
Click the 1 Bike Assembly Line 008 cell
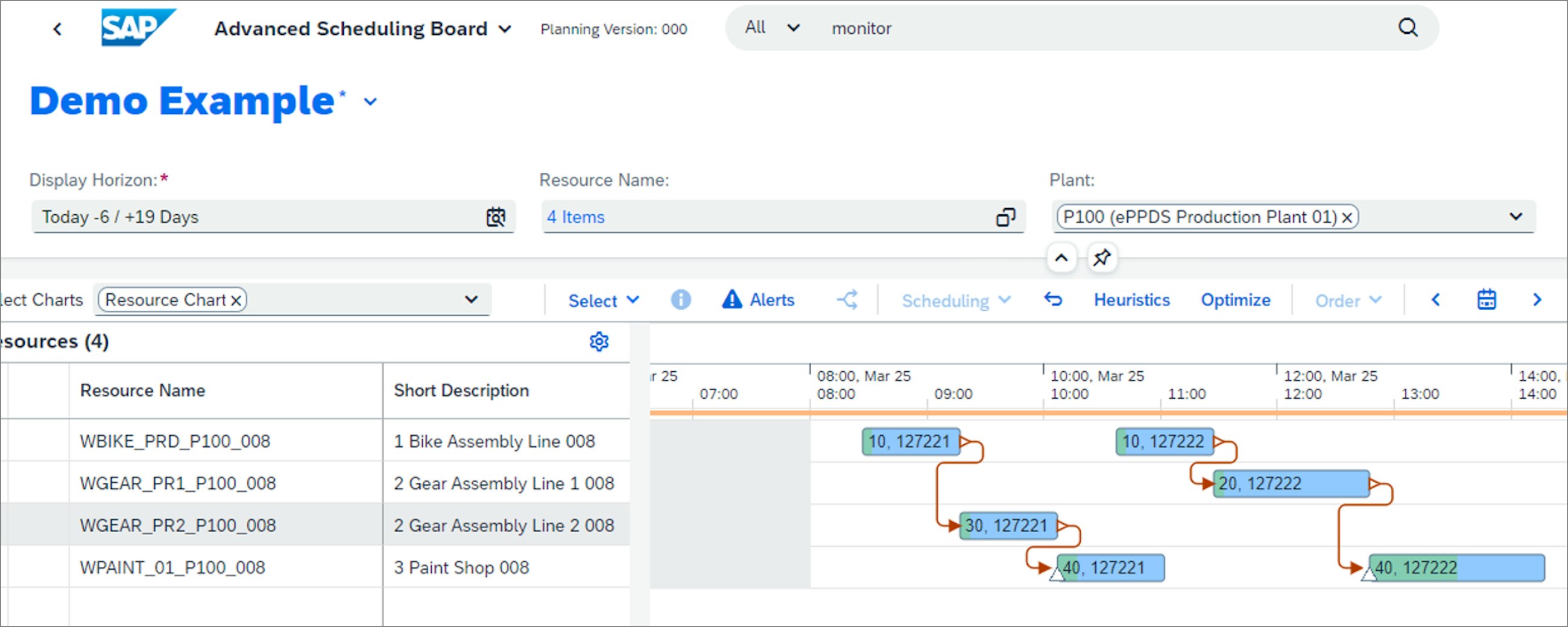coord(507,441)
